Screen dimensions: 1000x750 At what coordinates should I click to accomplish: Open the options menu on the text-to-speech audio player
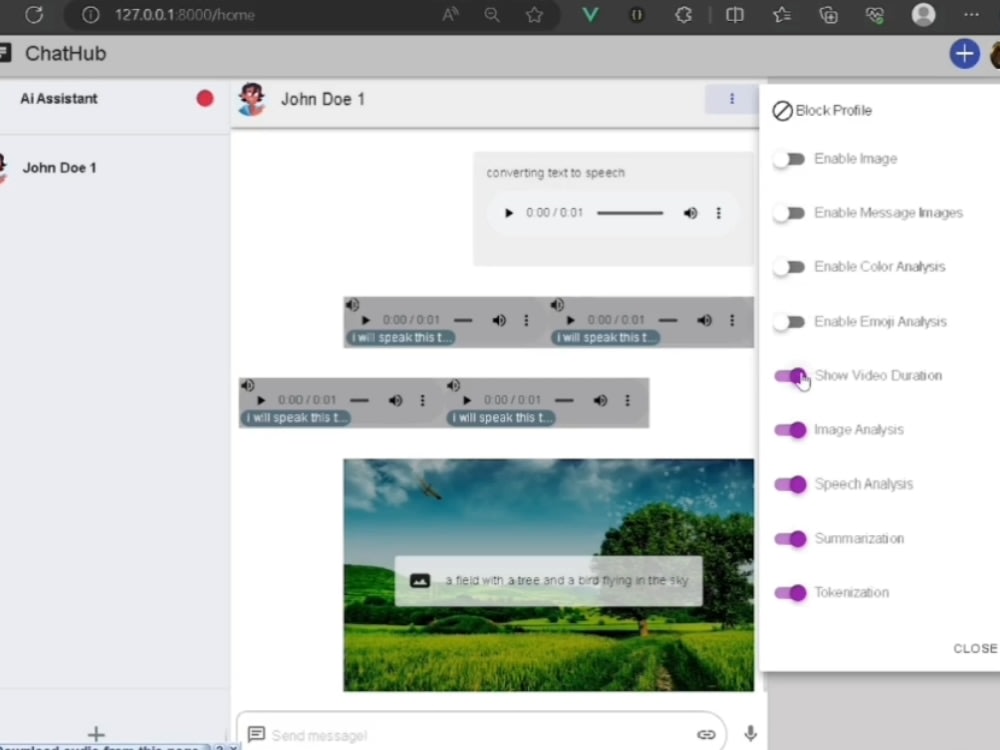pos(719,213)
